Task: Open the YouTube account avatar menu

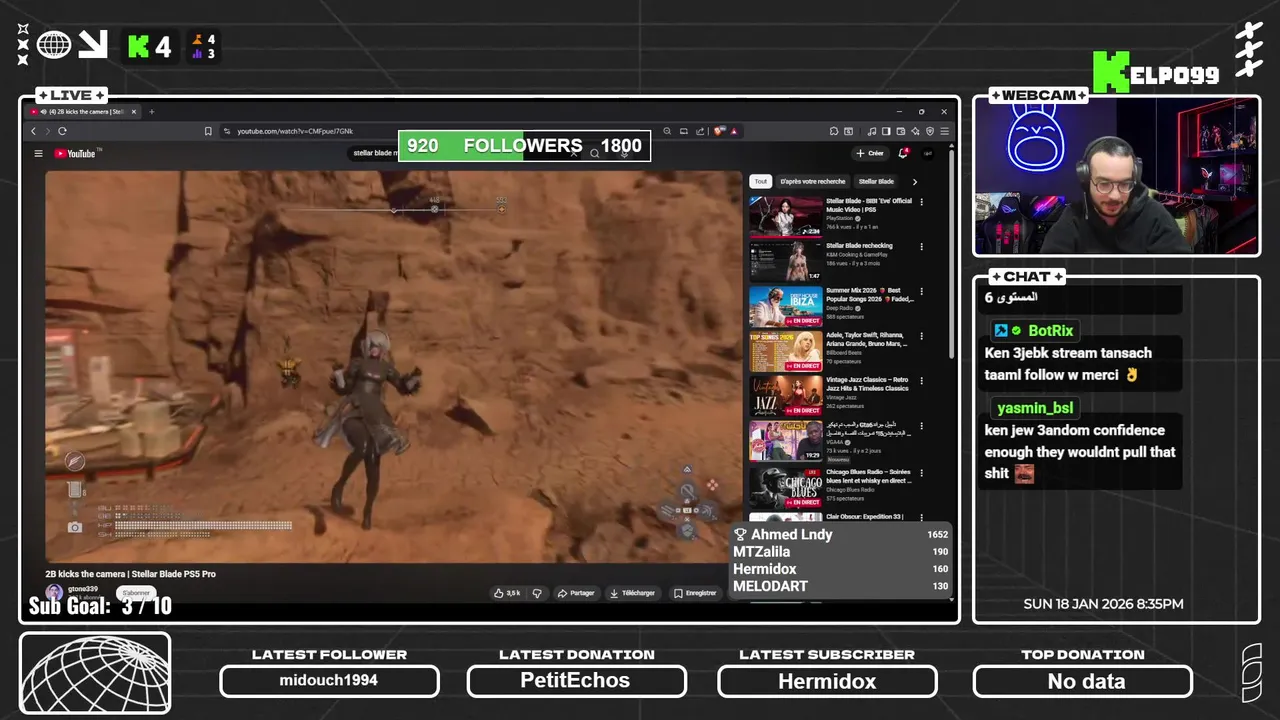Action: point(927,153)
